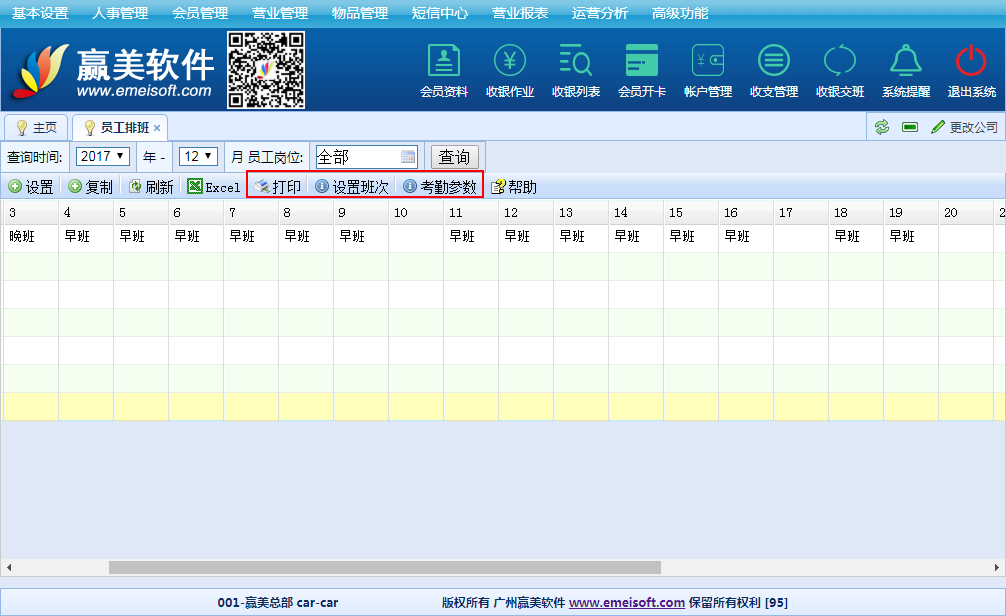
Task: Expand the 2017 year dropdown
Action: tap(103, 157)
